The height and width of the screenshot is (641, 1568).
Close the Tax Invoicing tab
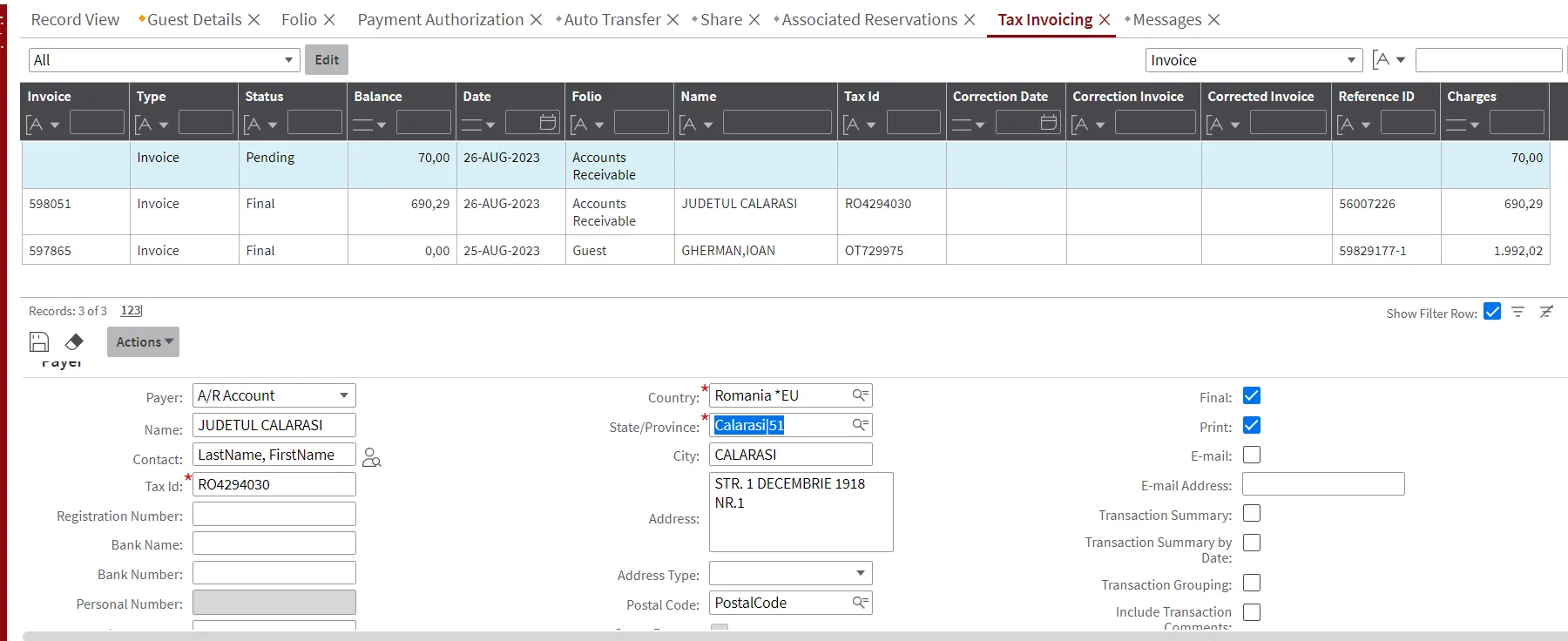[1105, 19]
